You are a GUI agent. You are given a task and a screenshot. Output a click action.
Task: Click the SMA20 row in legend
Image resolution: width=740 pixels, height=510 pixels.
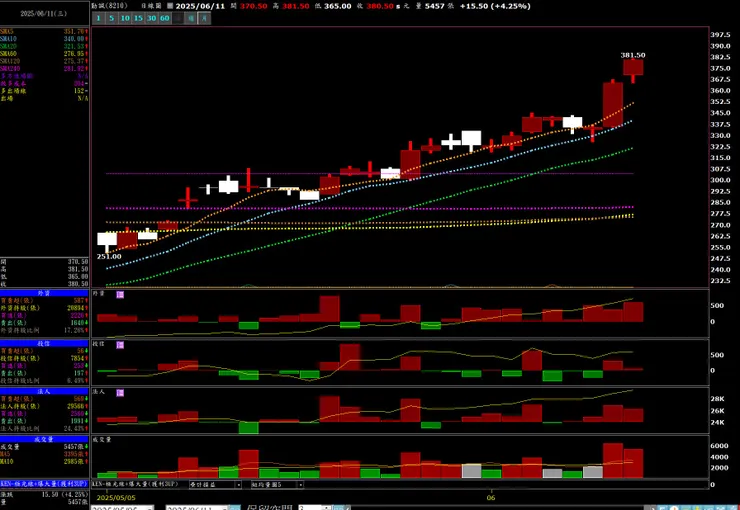pos(44,46)
